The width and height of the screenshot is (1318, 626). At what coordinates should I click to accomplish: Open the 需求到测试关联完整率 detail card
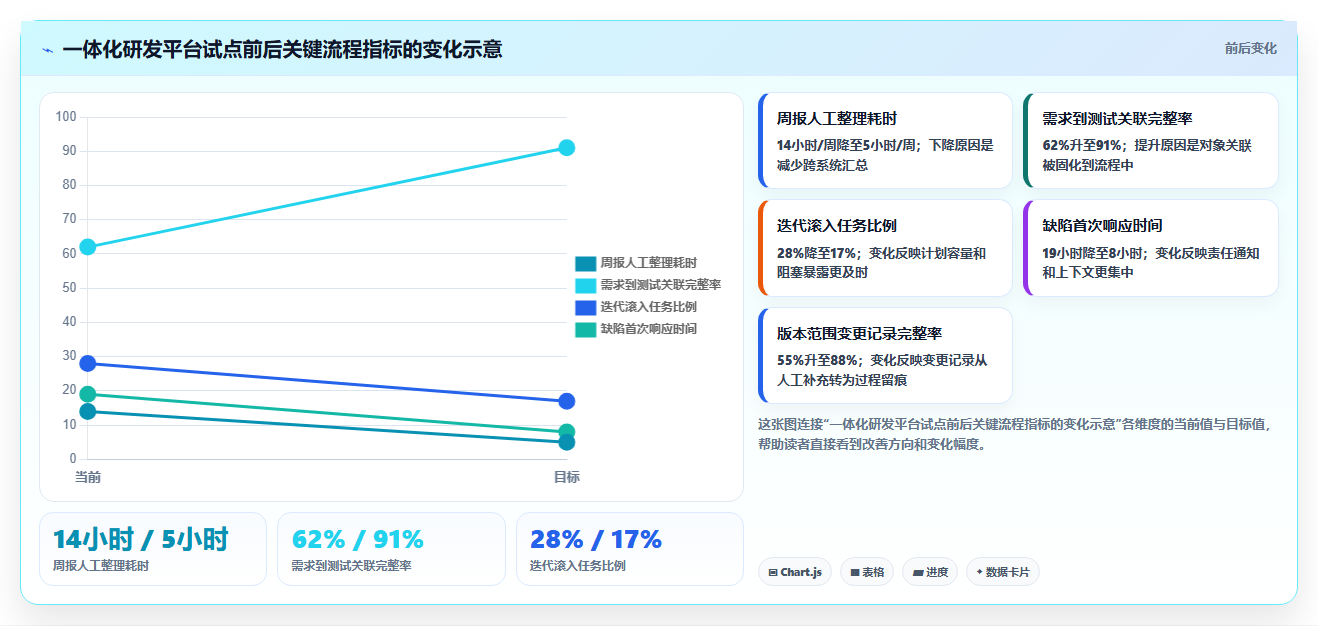1151,141
